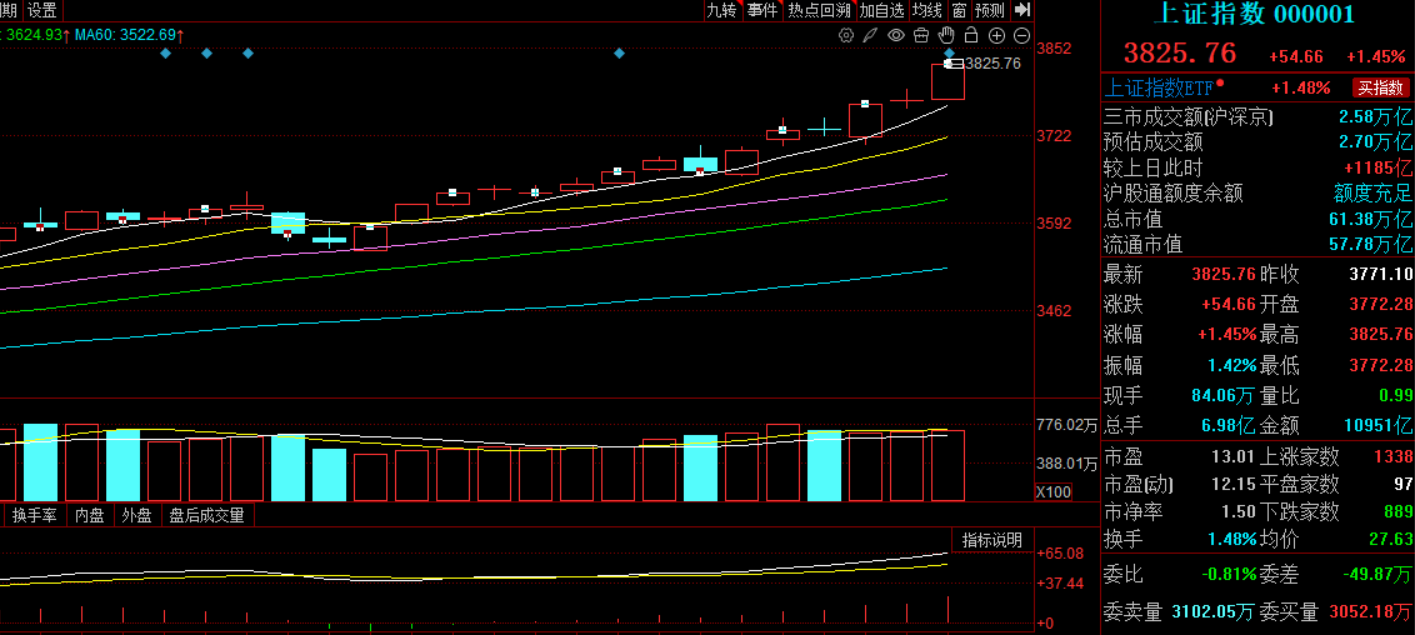Click the 预估成交额 value 2.70万亿

(x=1376, y=142)
